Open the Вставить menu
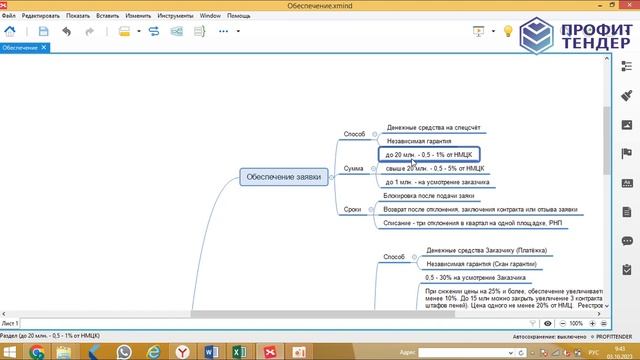This screenshot has height=360, width=640. click(x=107, y=16)
